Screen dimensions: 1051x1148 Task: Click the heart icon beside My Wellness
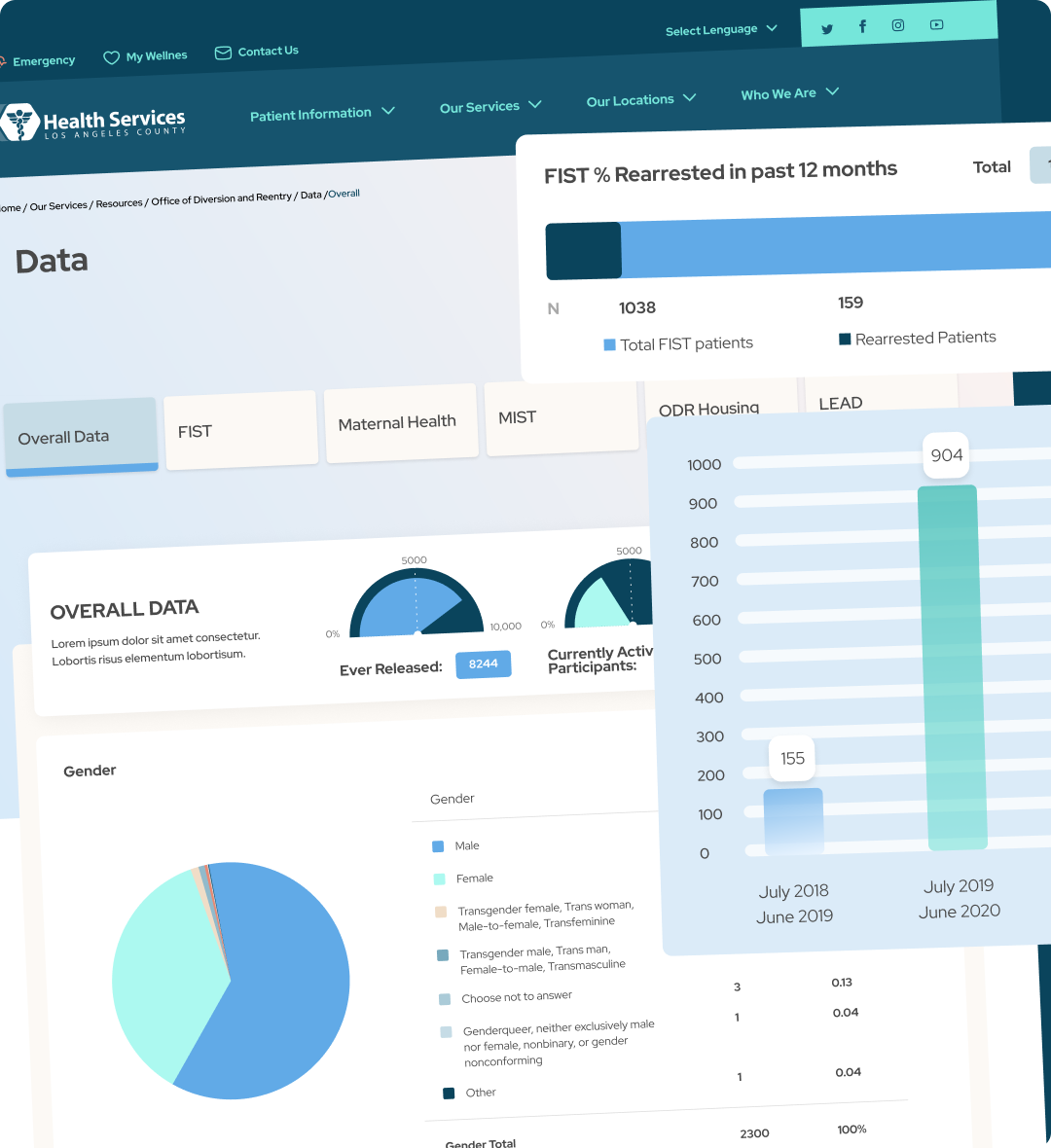point(110,55)
